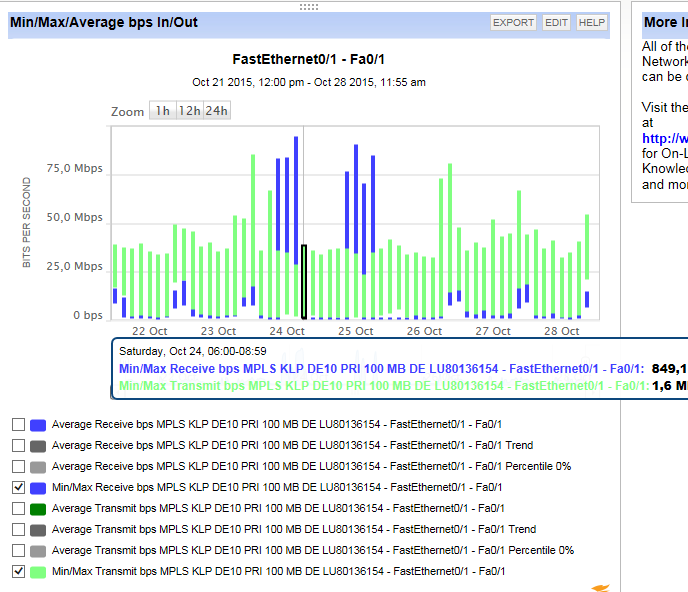Set chart zoom to 12h
Viewport: 688px width, 592px height.
pos(190,111)
